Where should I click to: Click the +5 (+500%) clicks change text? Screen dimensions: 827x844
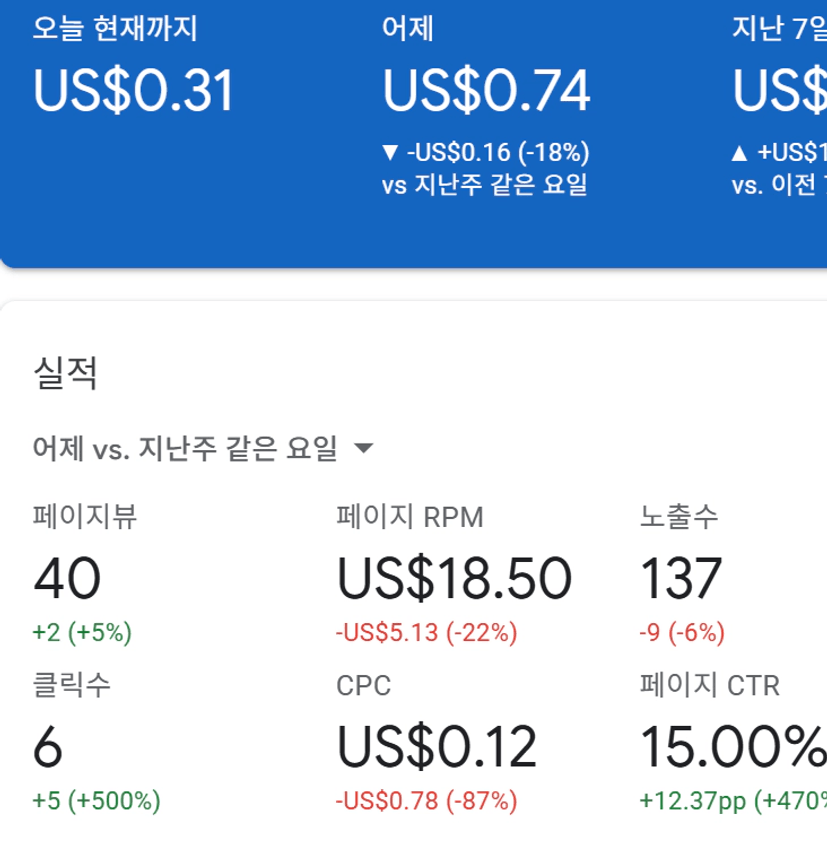(x=96, y=800)
